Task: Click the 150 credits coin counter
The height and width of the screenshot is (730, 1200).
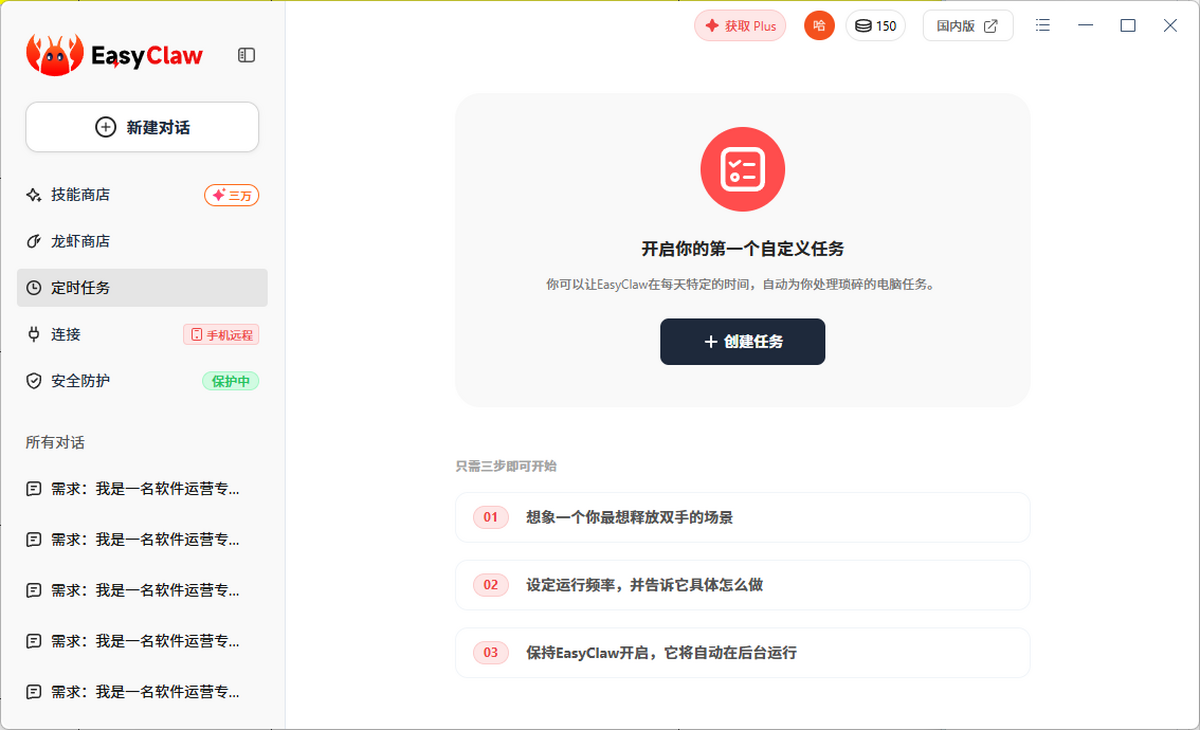Action: 875,26
